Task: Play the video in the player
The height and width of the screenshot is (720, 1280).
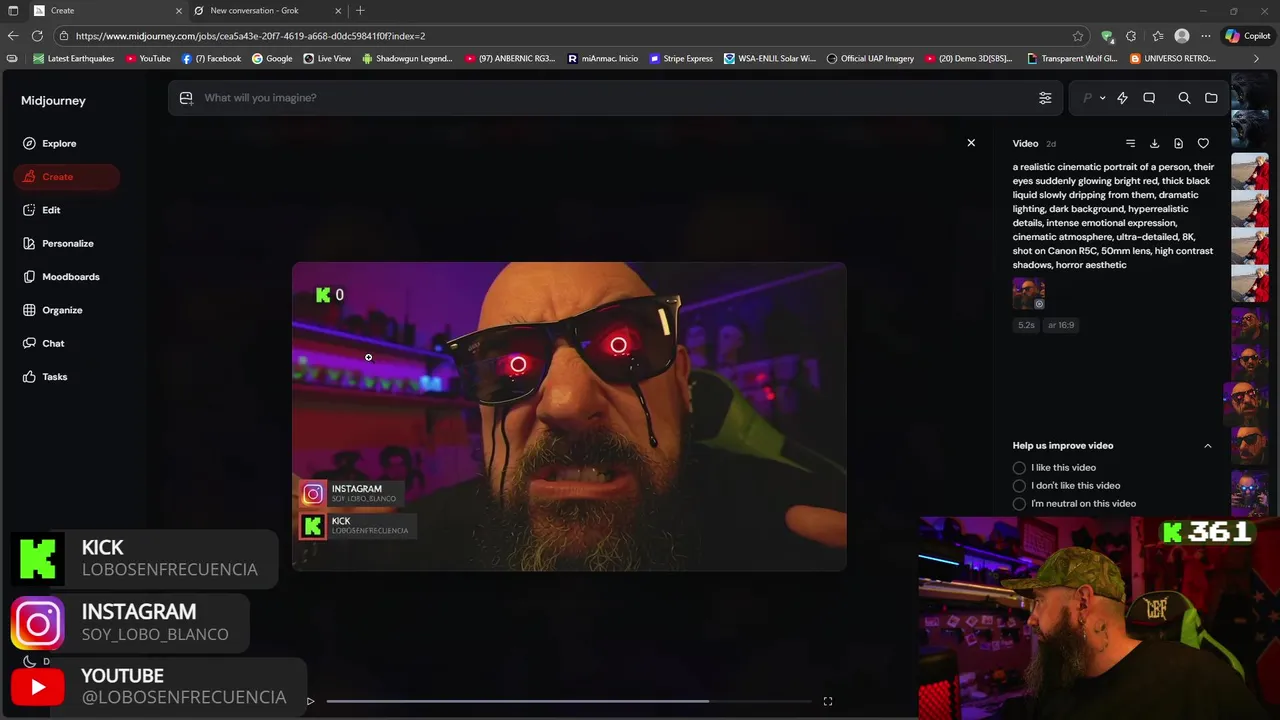Action: click(310, 701)
